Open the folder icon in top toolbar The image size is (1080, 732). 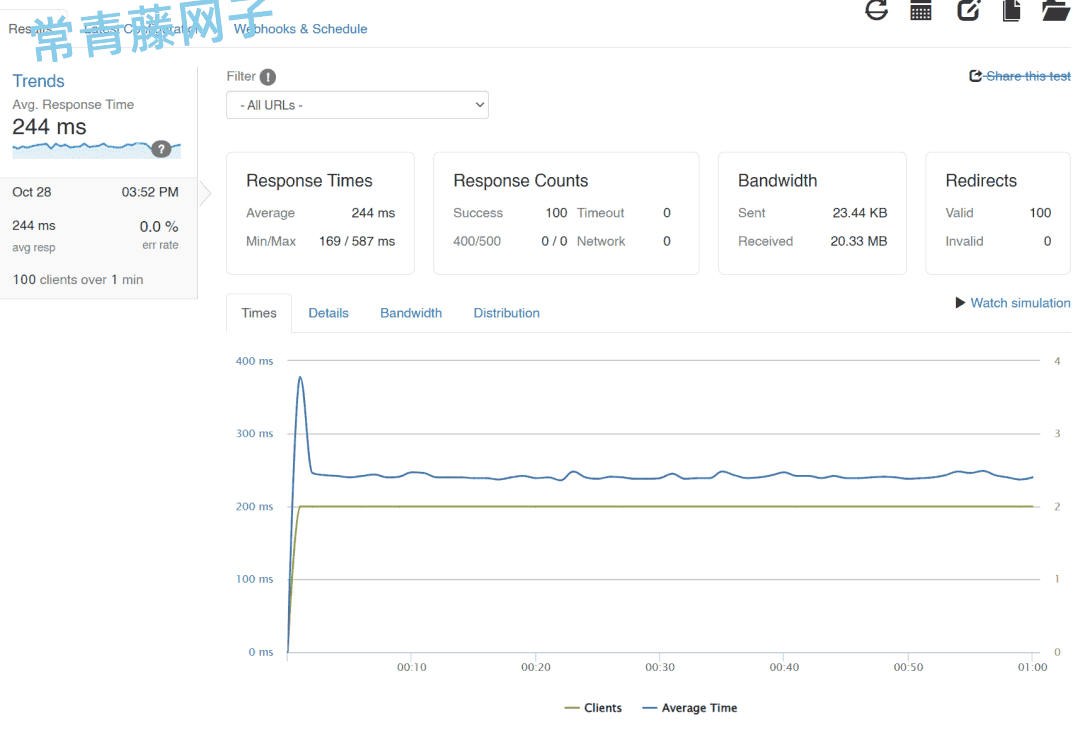(1055, 10)
